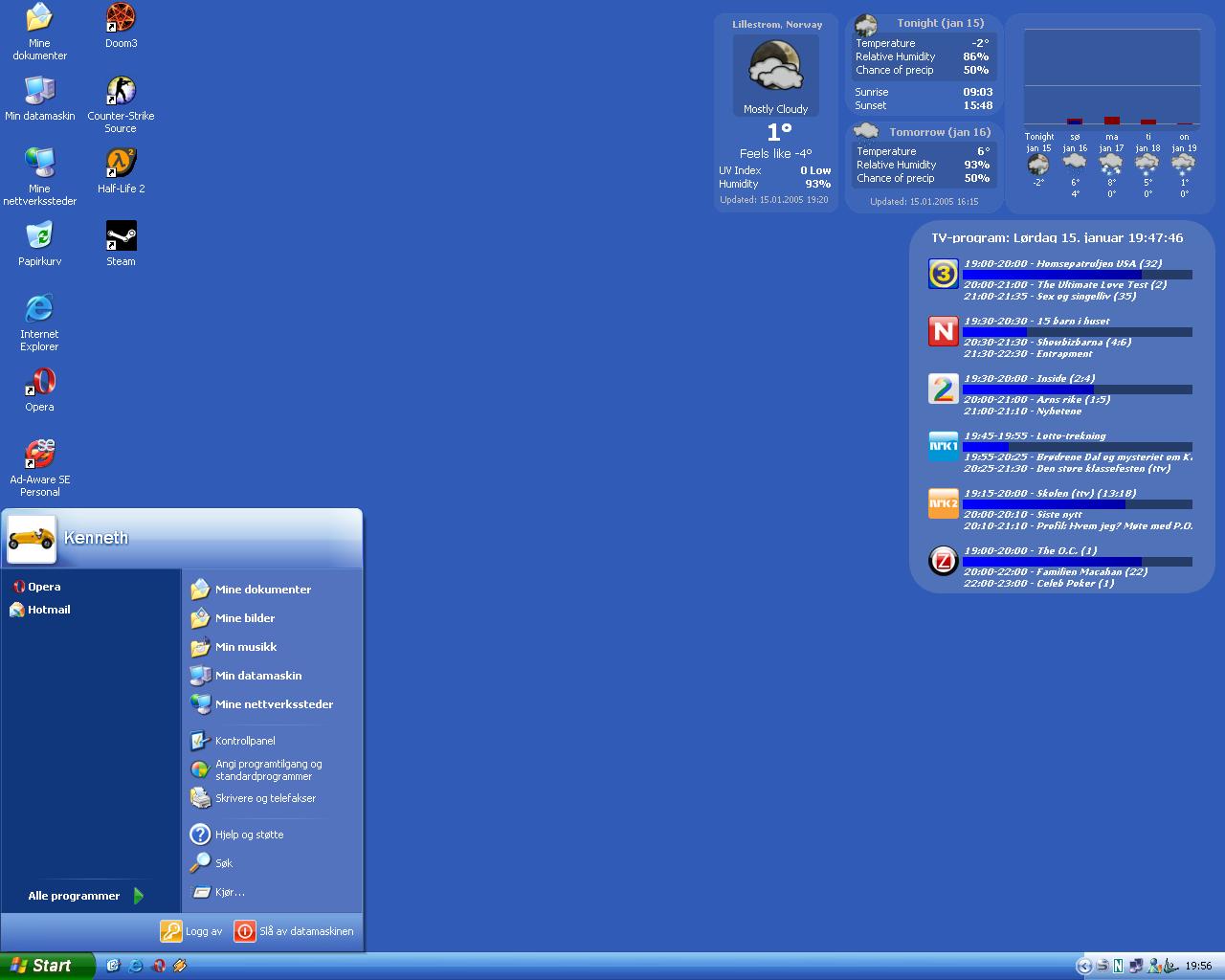Click the TV 2 channel logo

pos(944,389)
